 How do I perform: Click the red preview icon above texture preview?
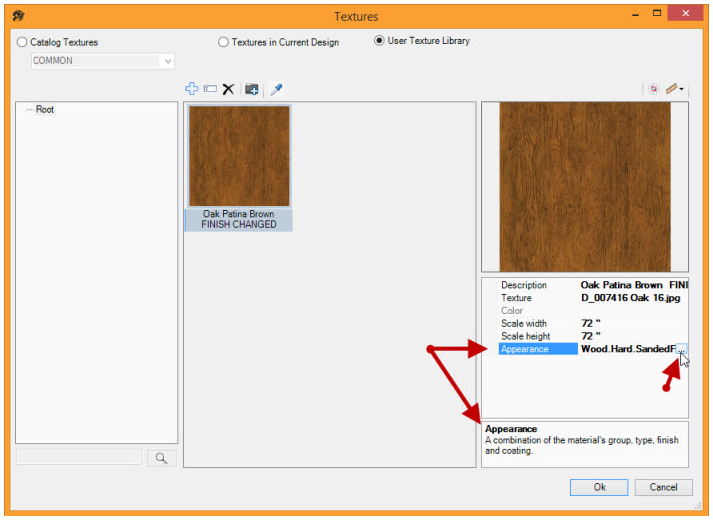click(x=654, y=89)
